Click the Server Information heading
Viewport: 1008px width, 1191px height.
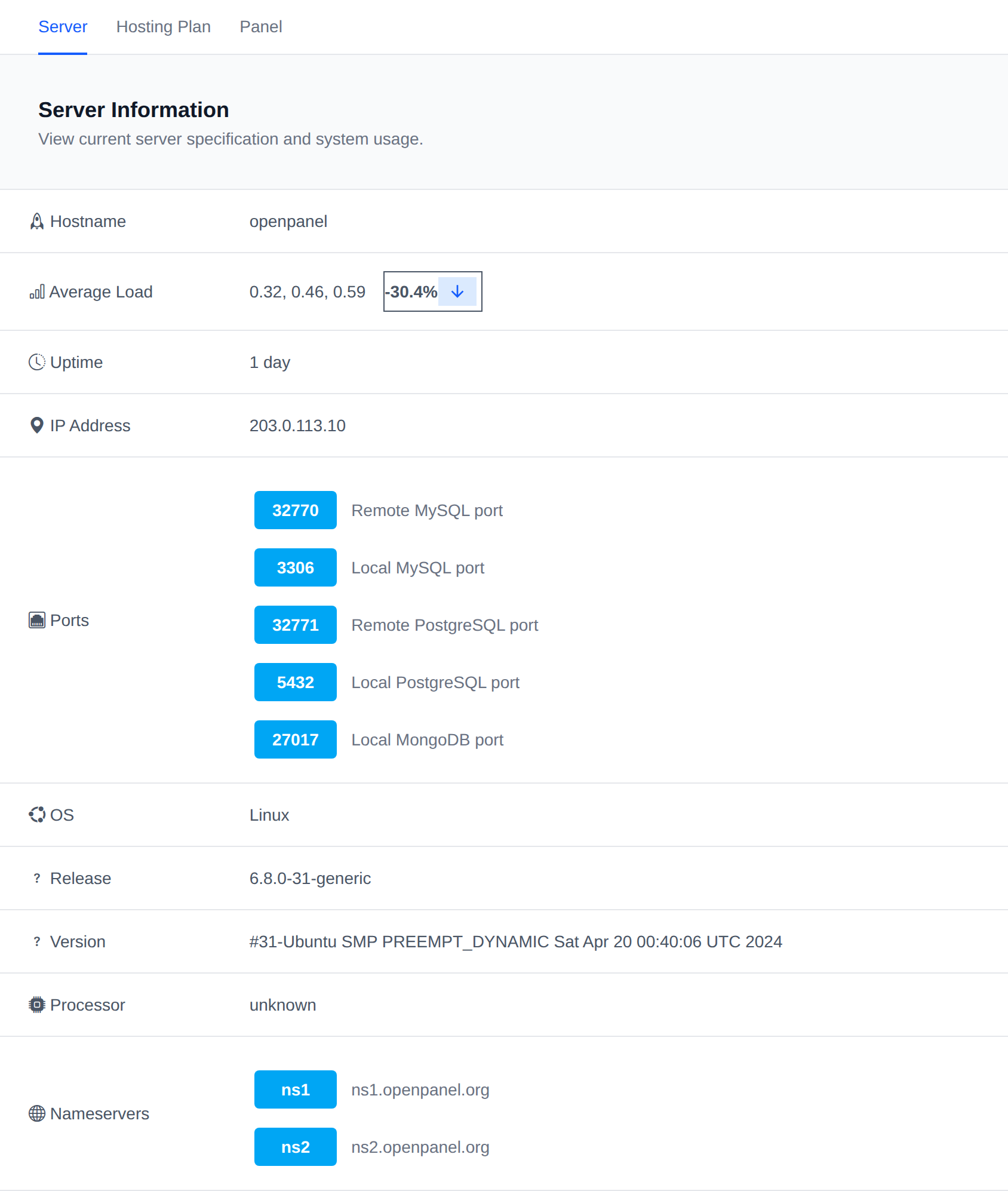click(x=134, y=110)
